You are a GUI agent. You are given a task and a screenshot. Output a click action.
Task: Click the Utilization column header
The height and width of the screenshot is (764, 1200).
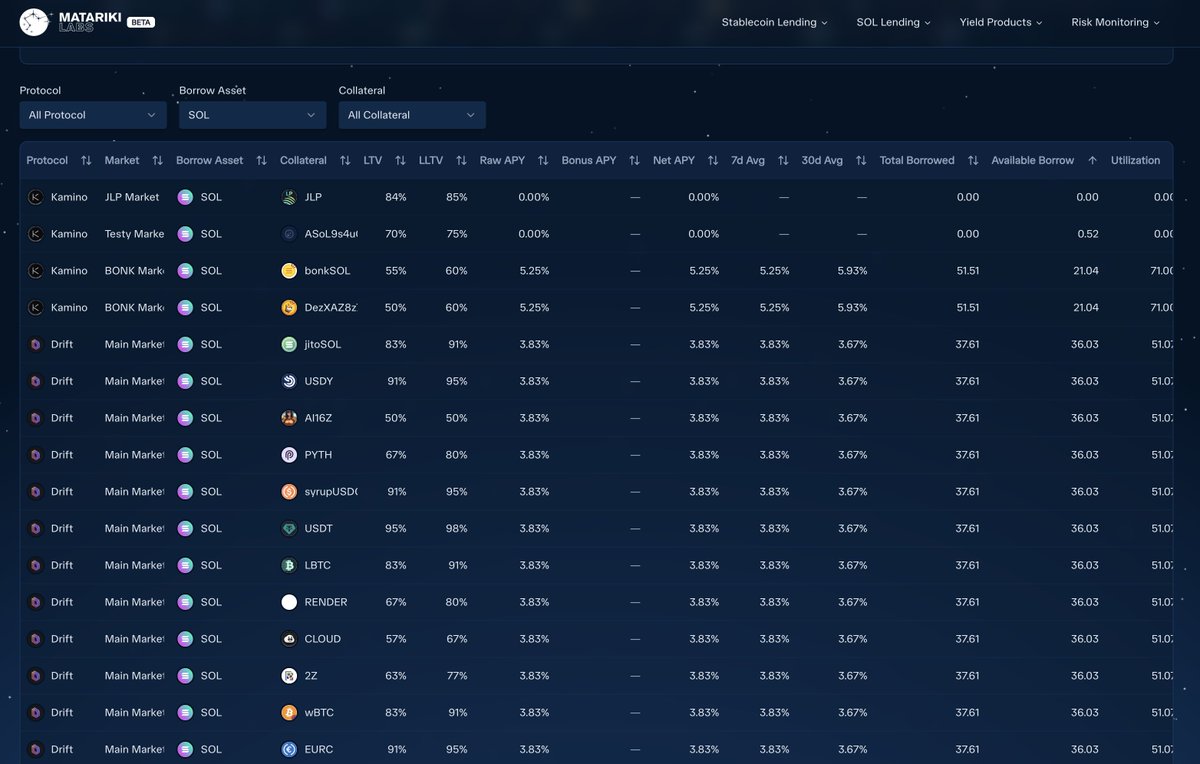(x=1135, y=160)
